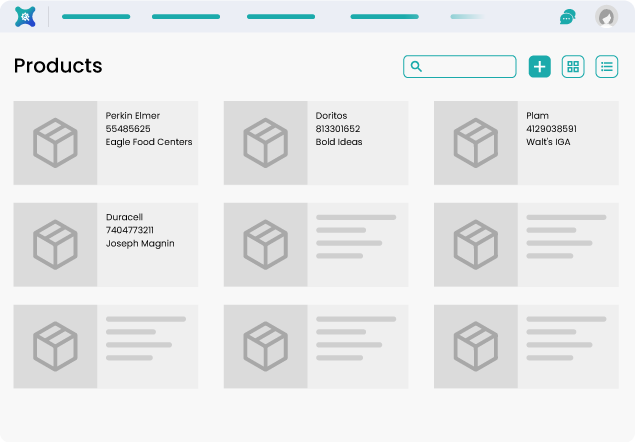Click the search magnifier icon
635x442 pixels.
point(416,67)
